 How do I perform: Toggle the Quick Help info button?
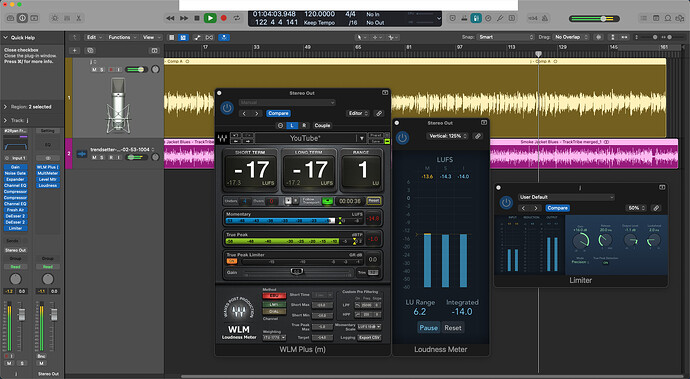tap(22, 18)
